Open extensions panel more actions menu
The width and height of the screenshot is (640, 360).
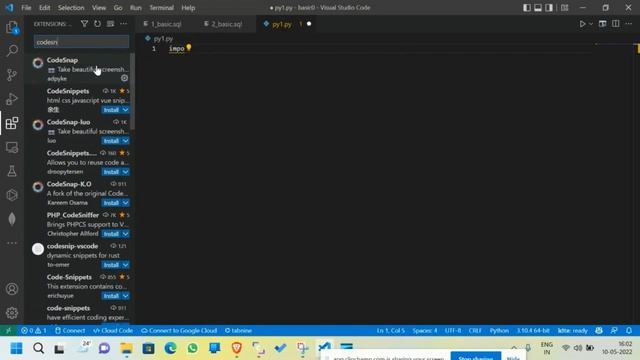[123, 24]
